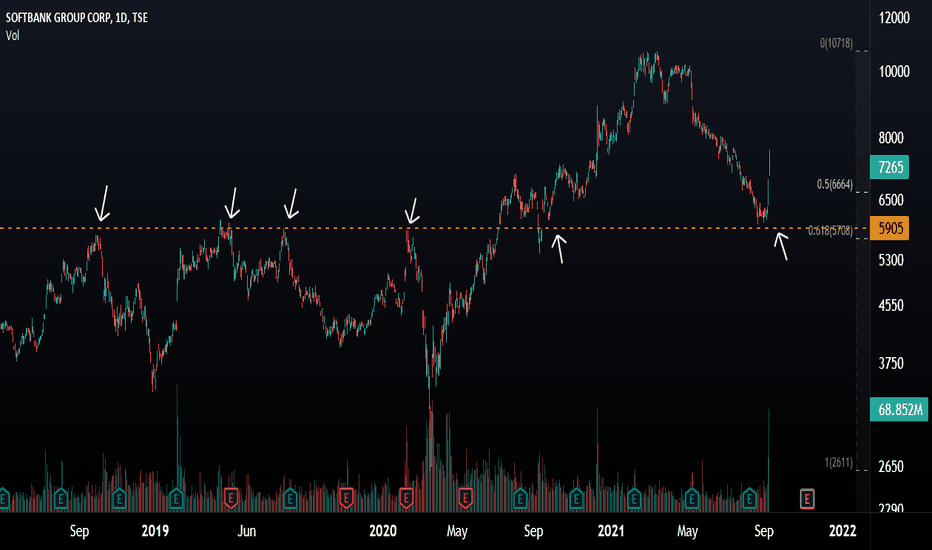
Task: Click the Sep label before 2021 on time axis
Action: point(534,530)
